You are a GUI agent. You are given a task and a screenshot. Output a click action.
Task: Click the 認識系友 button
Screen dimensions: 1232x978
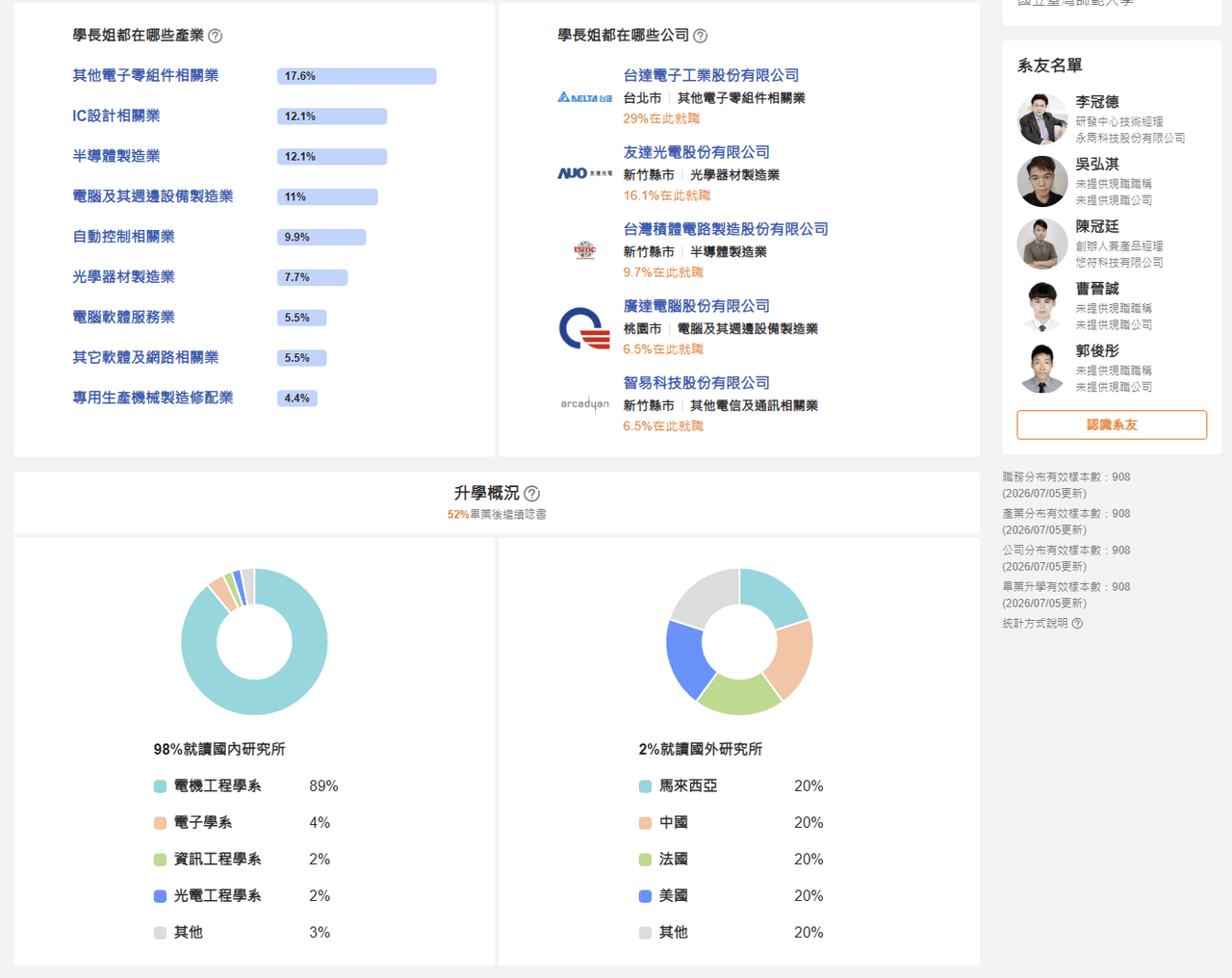coord(1112,425)
